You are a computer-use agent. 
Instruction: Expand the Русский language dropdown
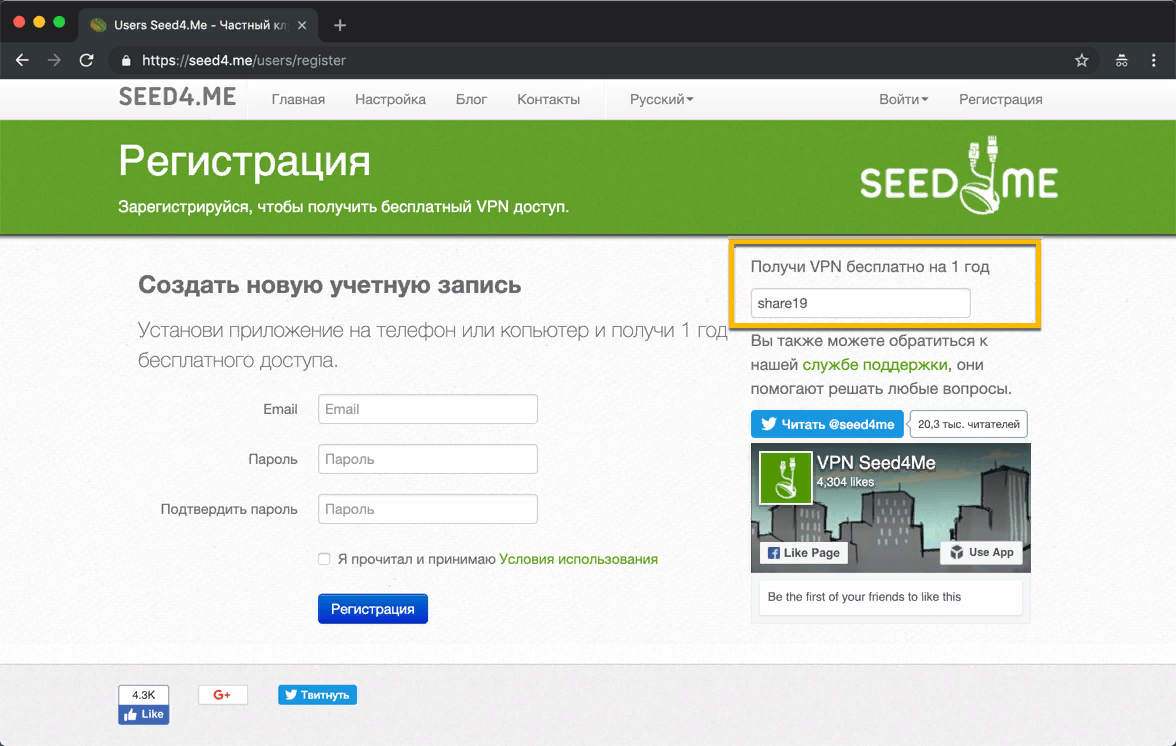(x=661, y=100)
